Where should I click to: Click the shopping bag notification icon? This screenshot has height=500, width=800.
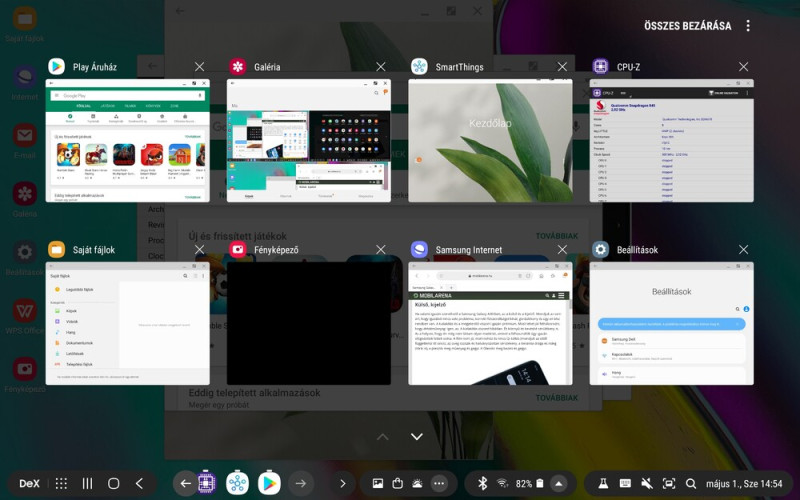coord(398,483)
